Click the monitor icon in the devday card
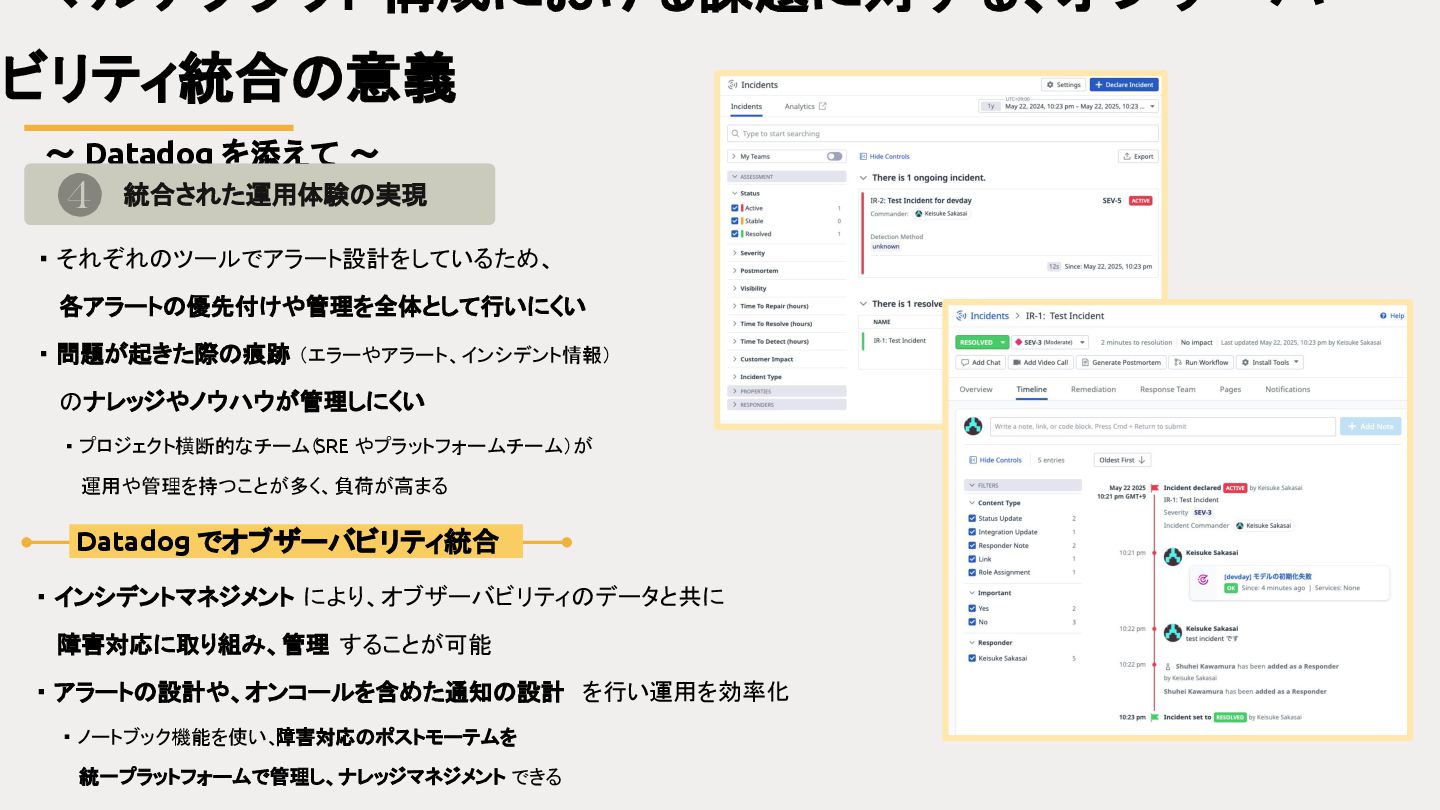The width and height of the screenshot is (1440, 810). pyautogui.click(x=1204, y=578)
